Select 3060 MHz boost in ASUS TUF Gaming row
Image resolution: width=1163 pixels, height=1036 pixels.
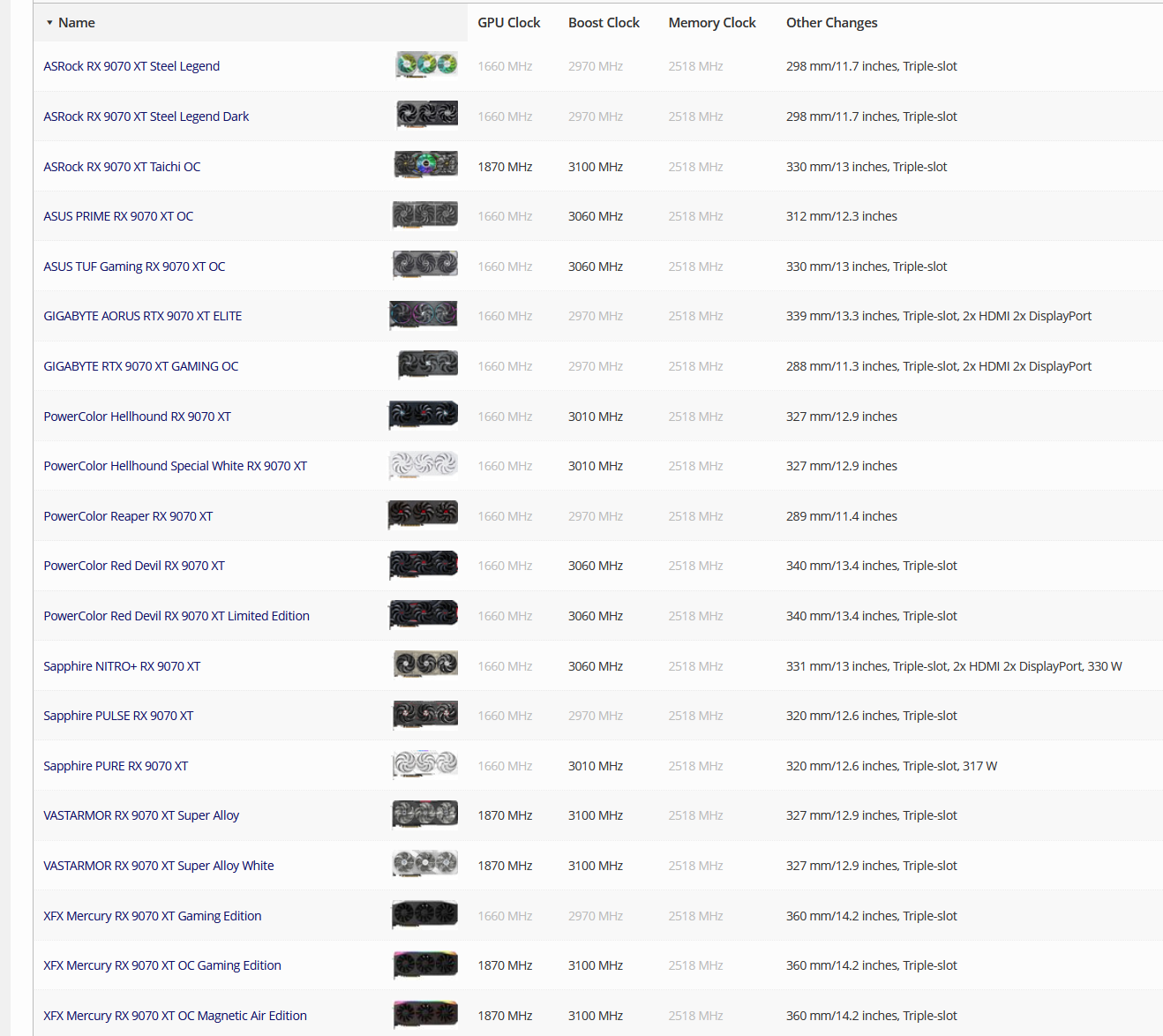click(596, 267)
